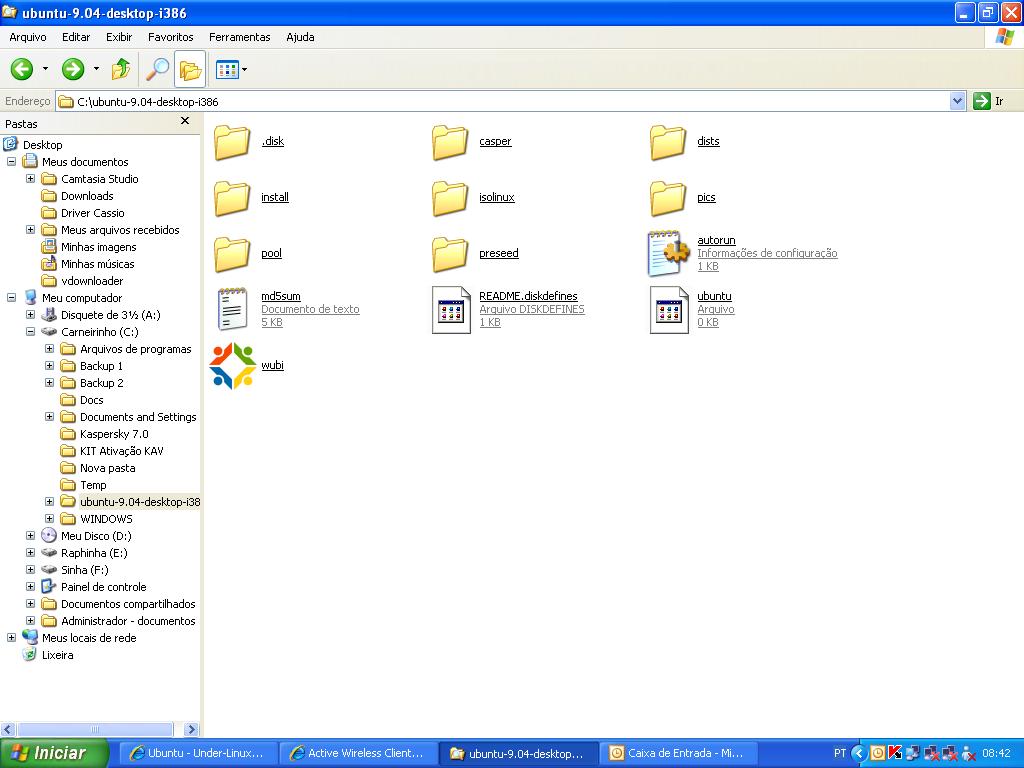Click inside the address path field

pyautogui.click(x=503, y=101)
